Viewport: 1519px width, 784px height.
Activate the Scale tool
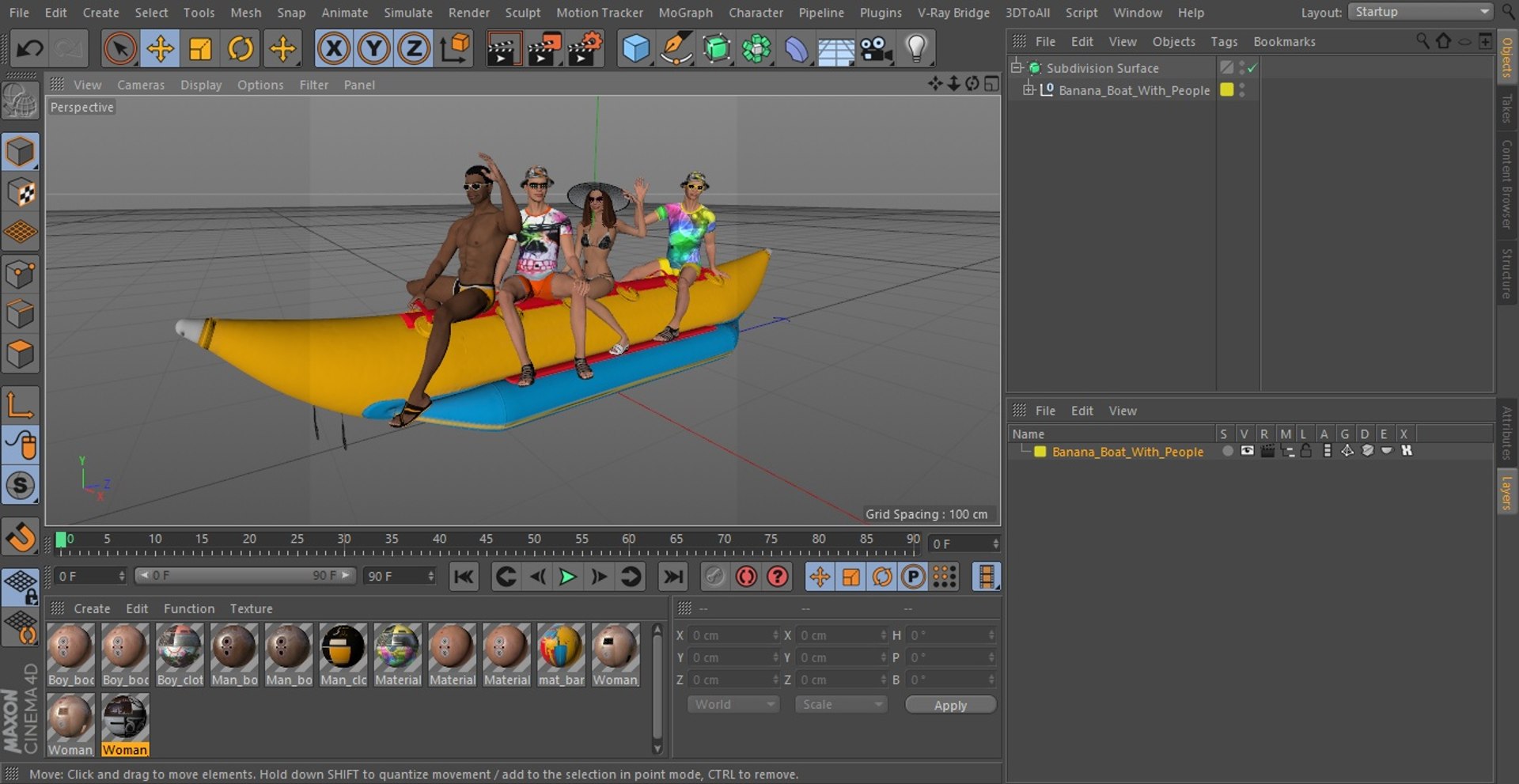(x=200, y=49)
